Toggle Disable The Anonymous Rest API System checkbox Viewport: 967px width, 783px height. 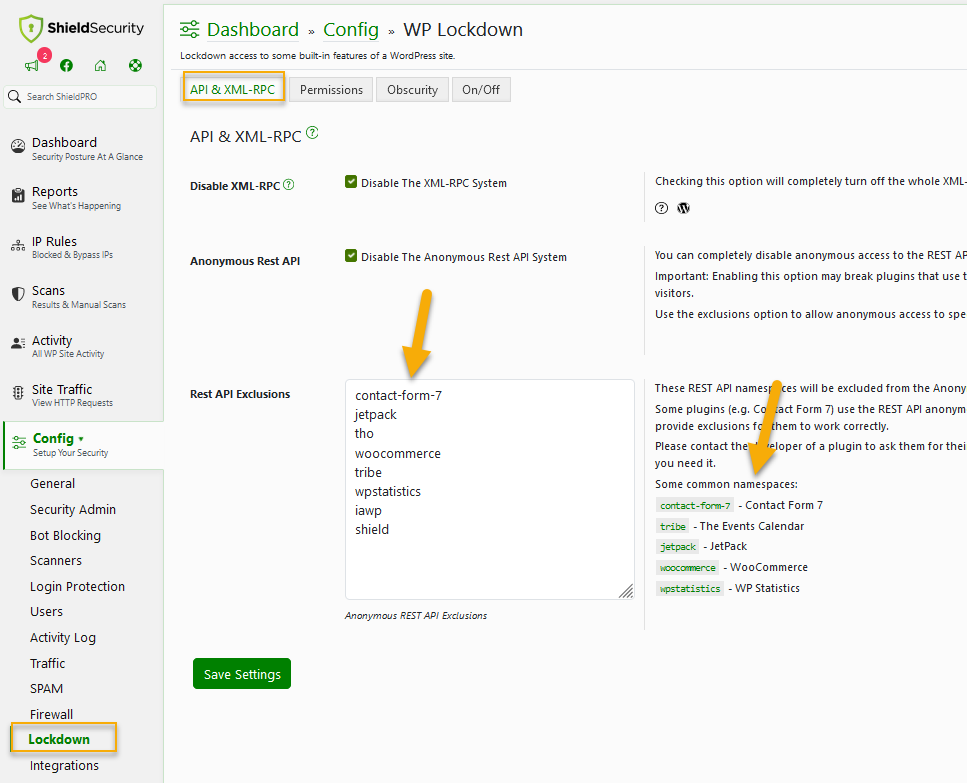(351, 255)
